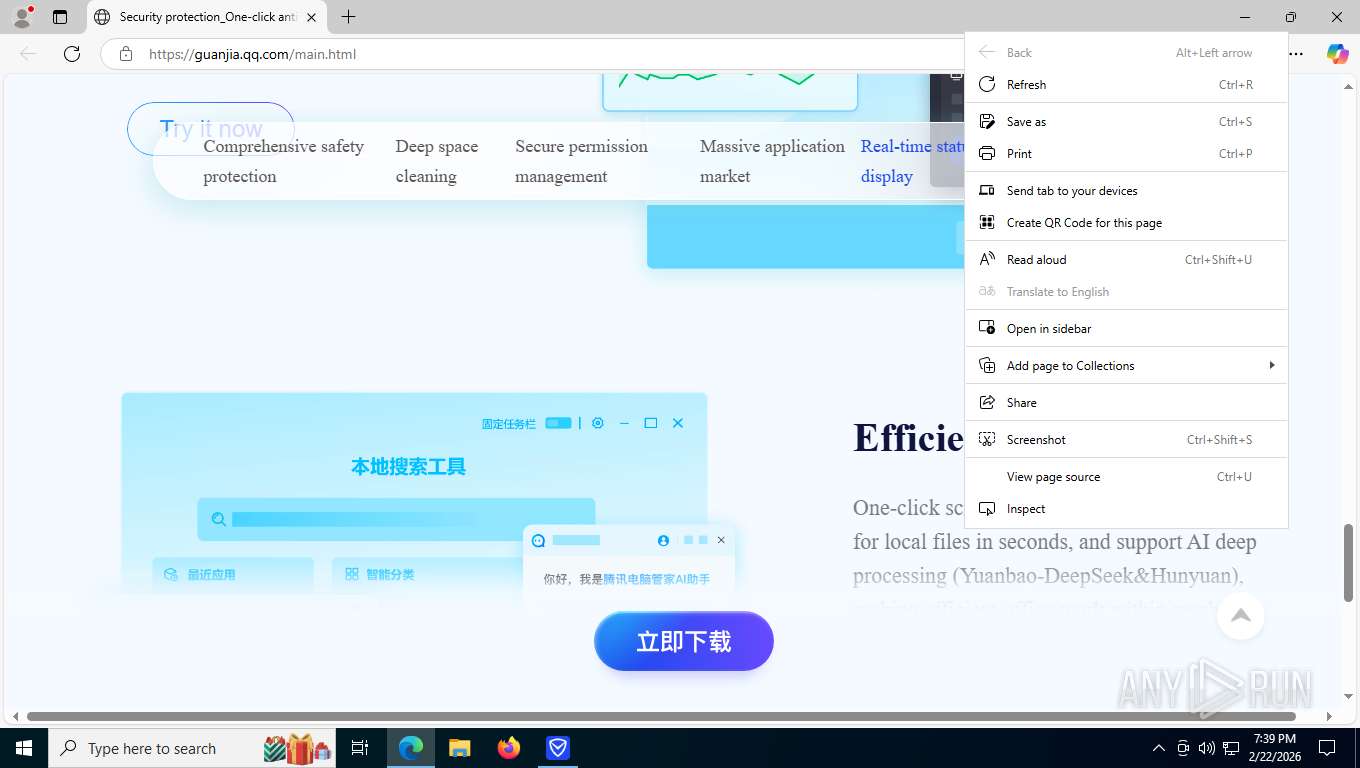Click Inspect in context menu
This screenshot has height=768, width=1360.
[1126, 509]
